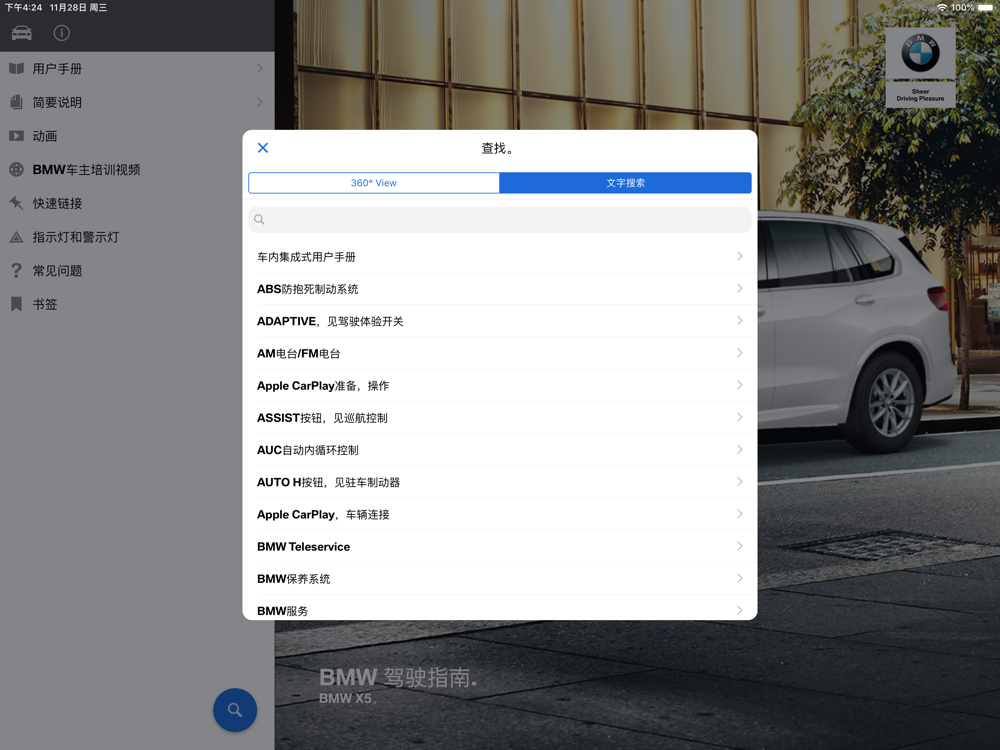Open 动画 menu item
The width and height of the screenshot is (1000, 750).
pos(137,136)
